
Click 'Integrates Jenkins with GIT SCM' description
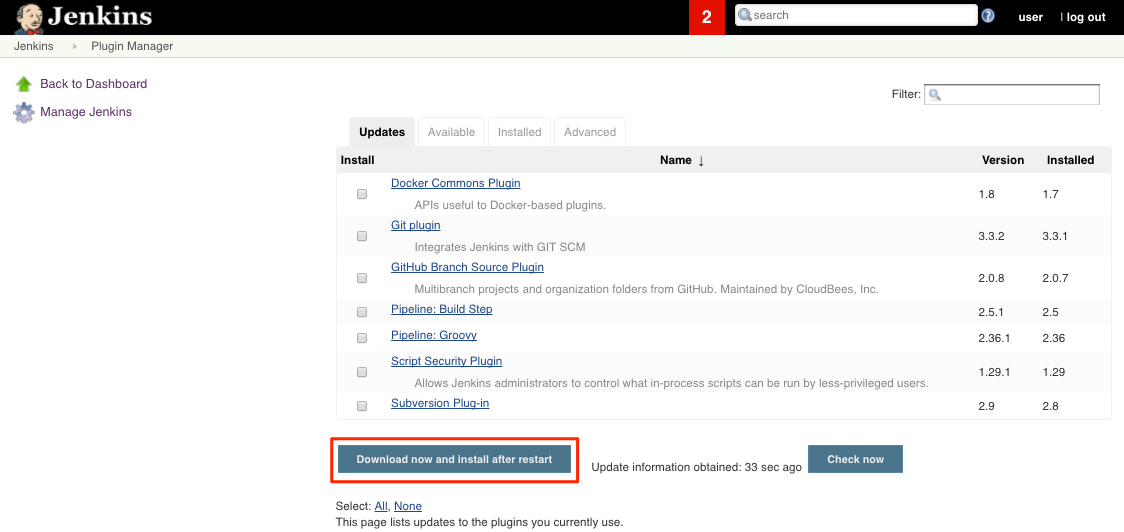500,247
